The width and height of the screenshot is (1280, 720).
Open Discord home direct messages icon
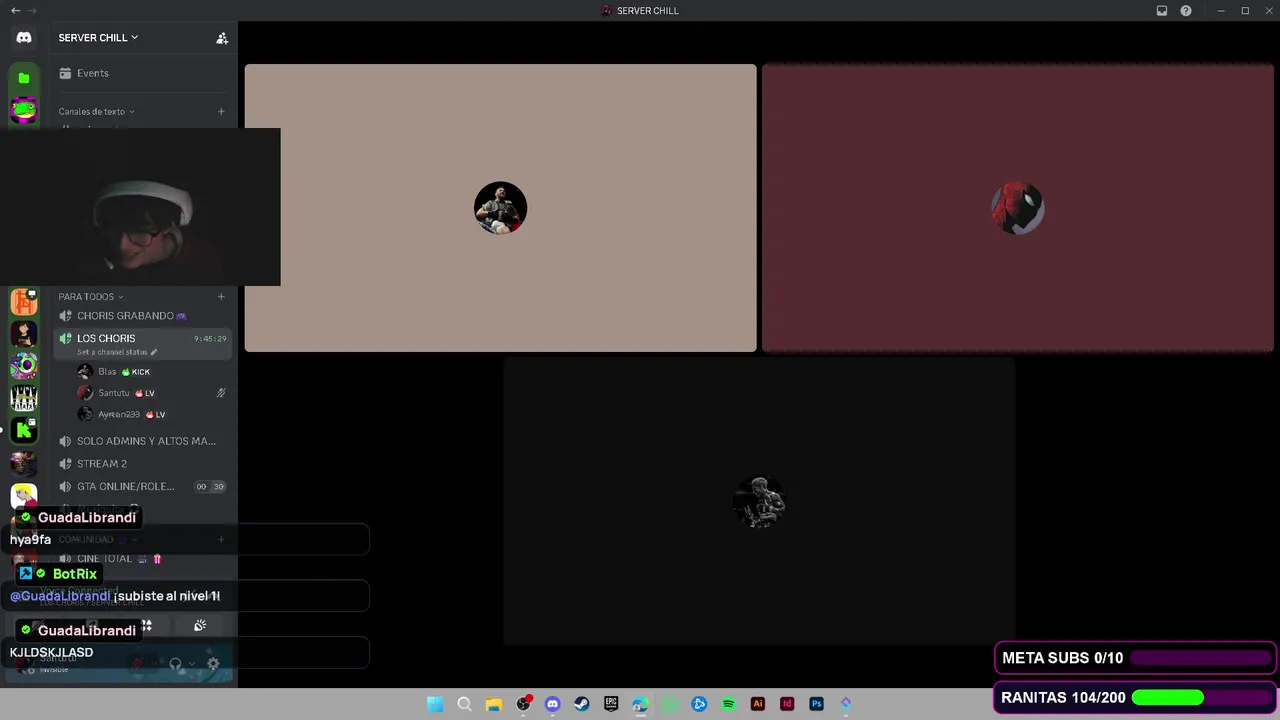pyautogui.click(x=24, y=37)
